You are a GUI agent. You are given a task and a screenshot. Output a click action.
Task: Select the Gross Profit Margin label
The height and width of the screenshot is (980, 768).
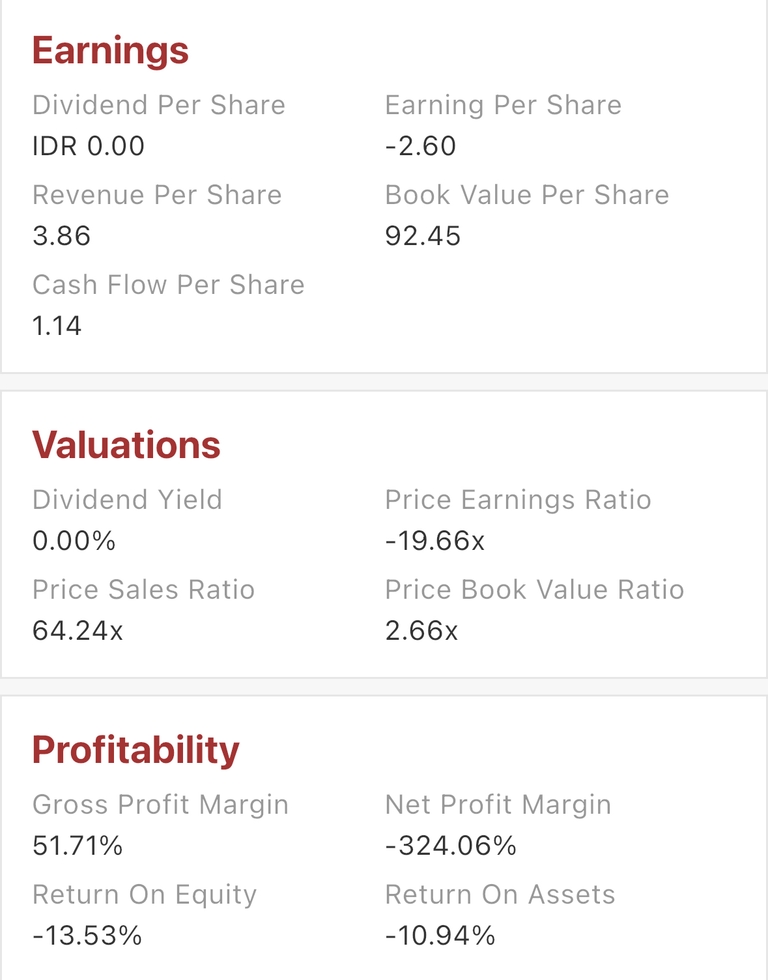160,805
